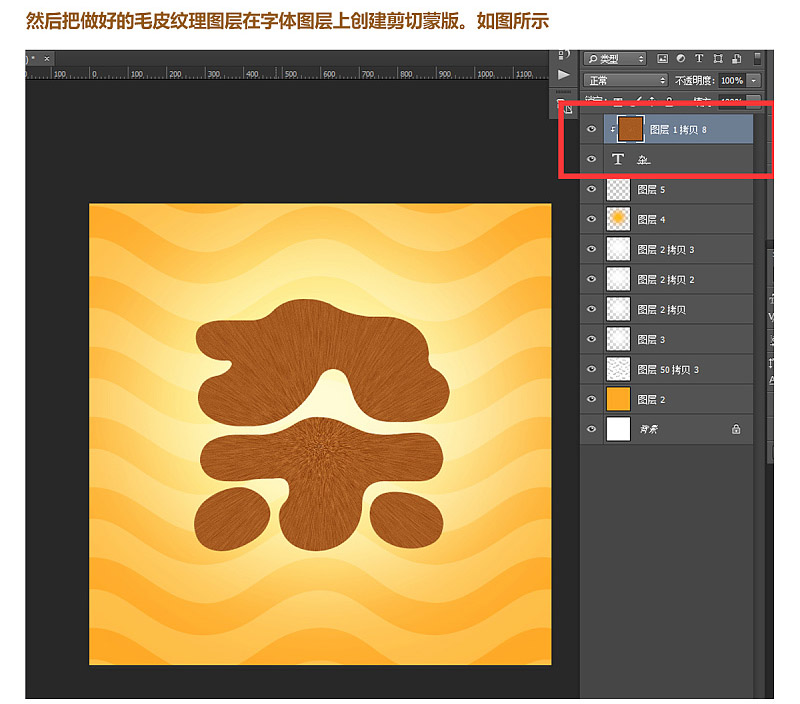The height and width of the screenshot is (704, 800).
Task: Click thumbnail of 图层 3
Action: 618,339
